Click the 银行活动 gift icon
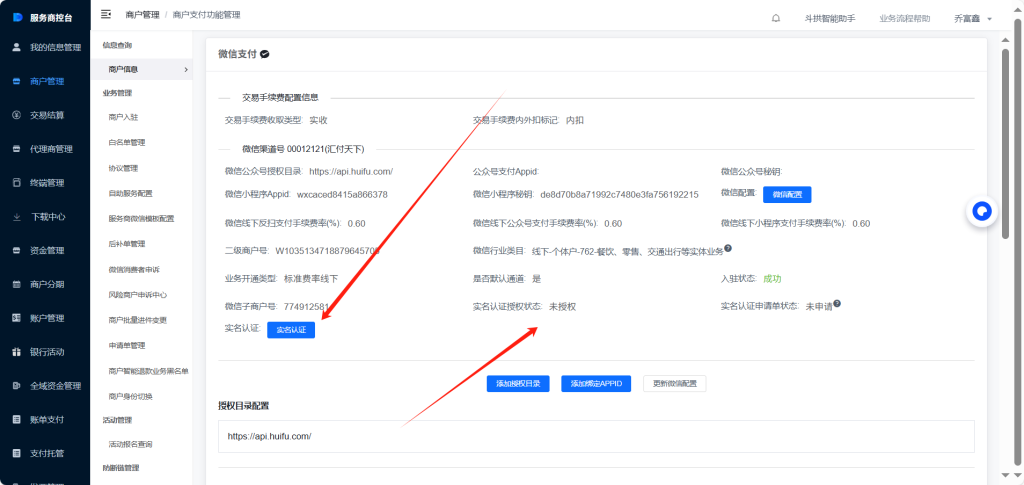Screen dimensions: 1024x485 coord(17,352)
